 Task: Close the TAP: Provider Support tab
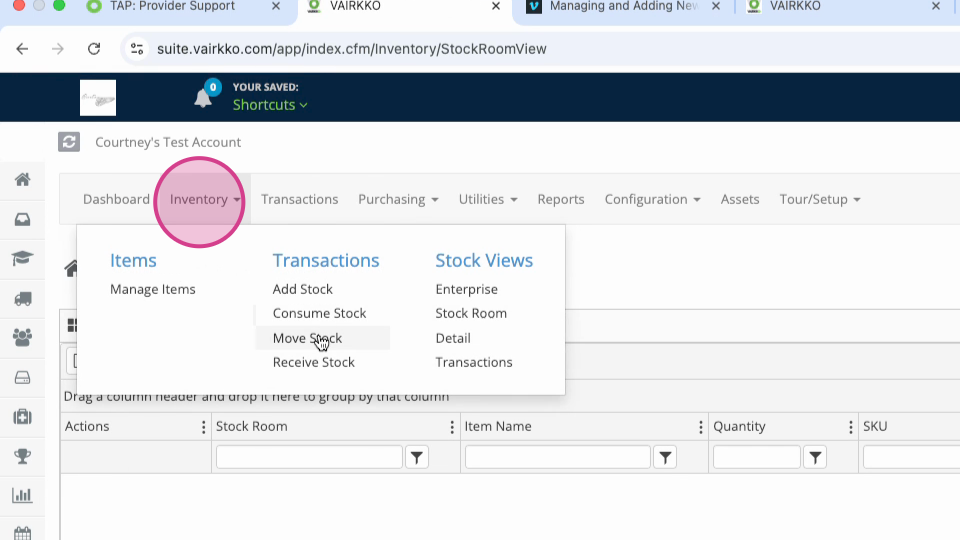pyautogui.click(x=276, y=6)
